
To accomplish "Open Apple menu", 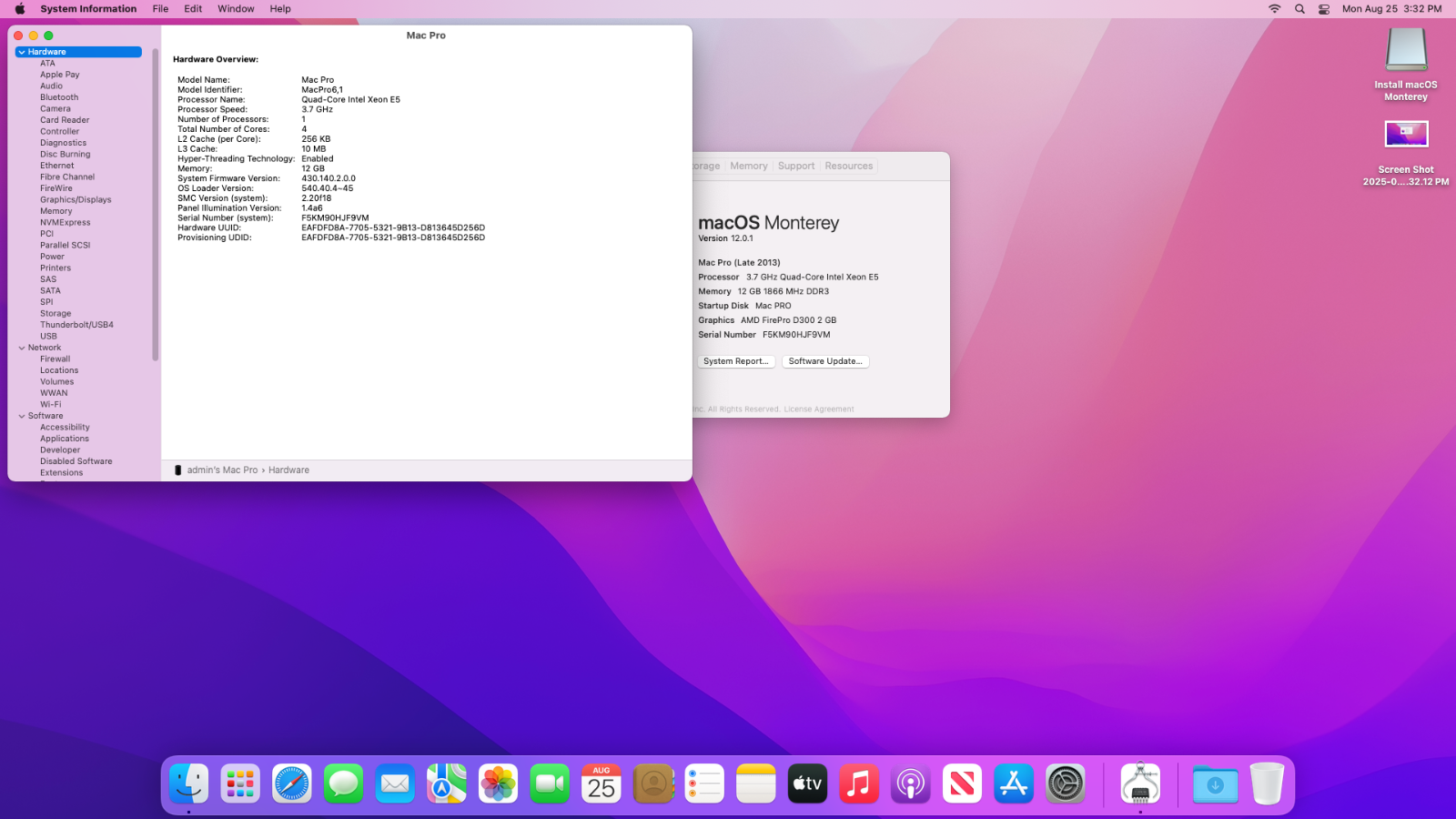I will pos(19,9).
